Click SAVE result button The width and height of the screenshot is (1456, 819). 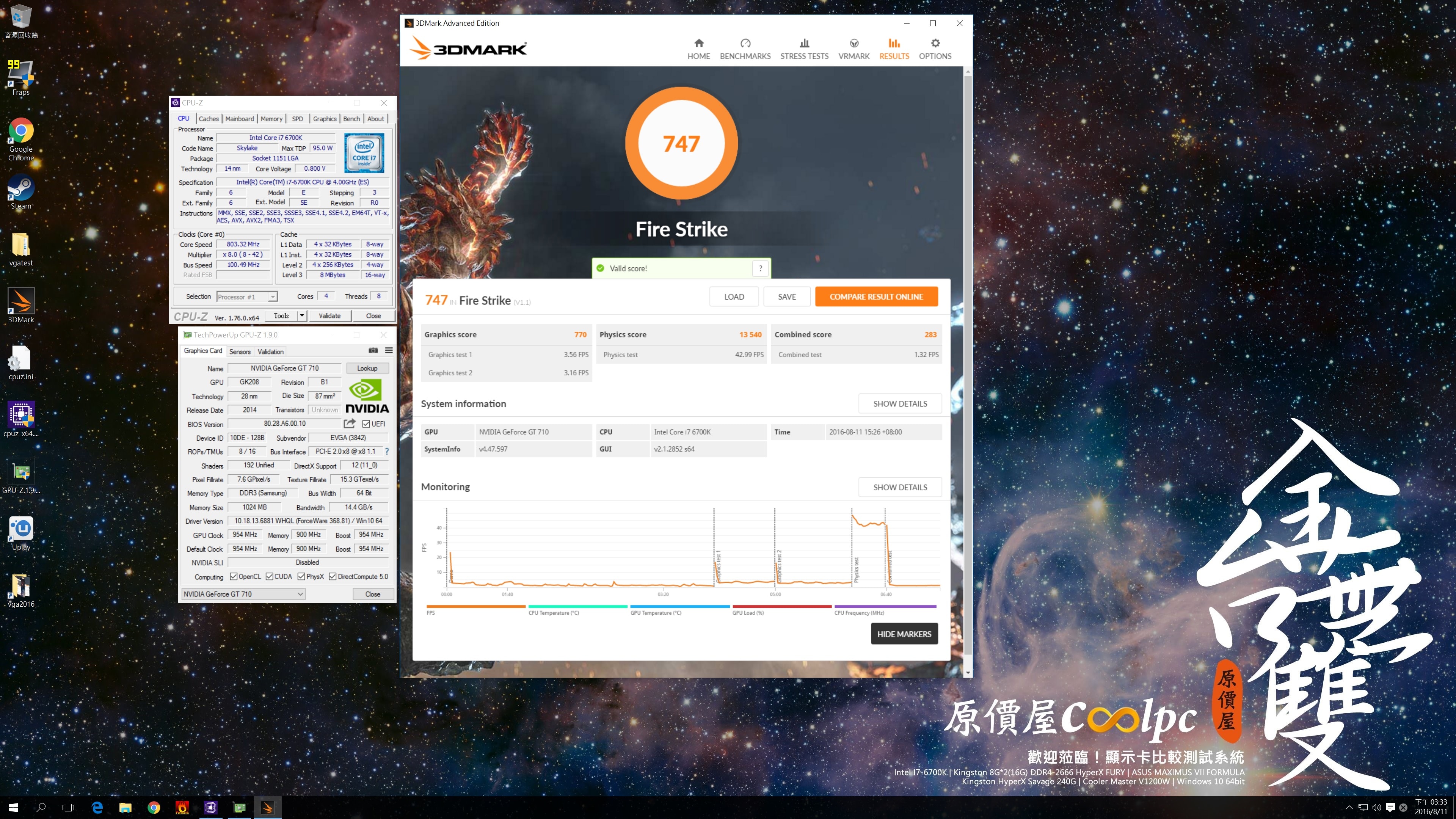coord(787,297)
